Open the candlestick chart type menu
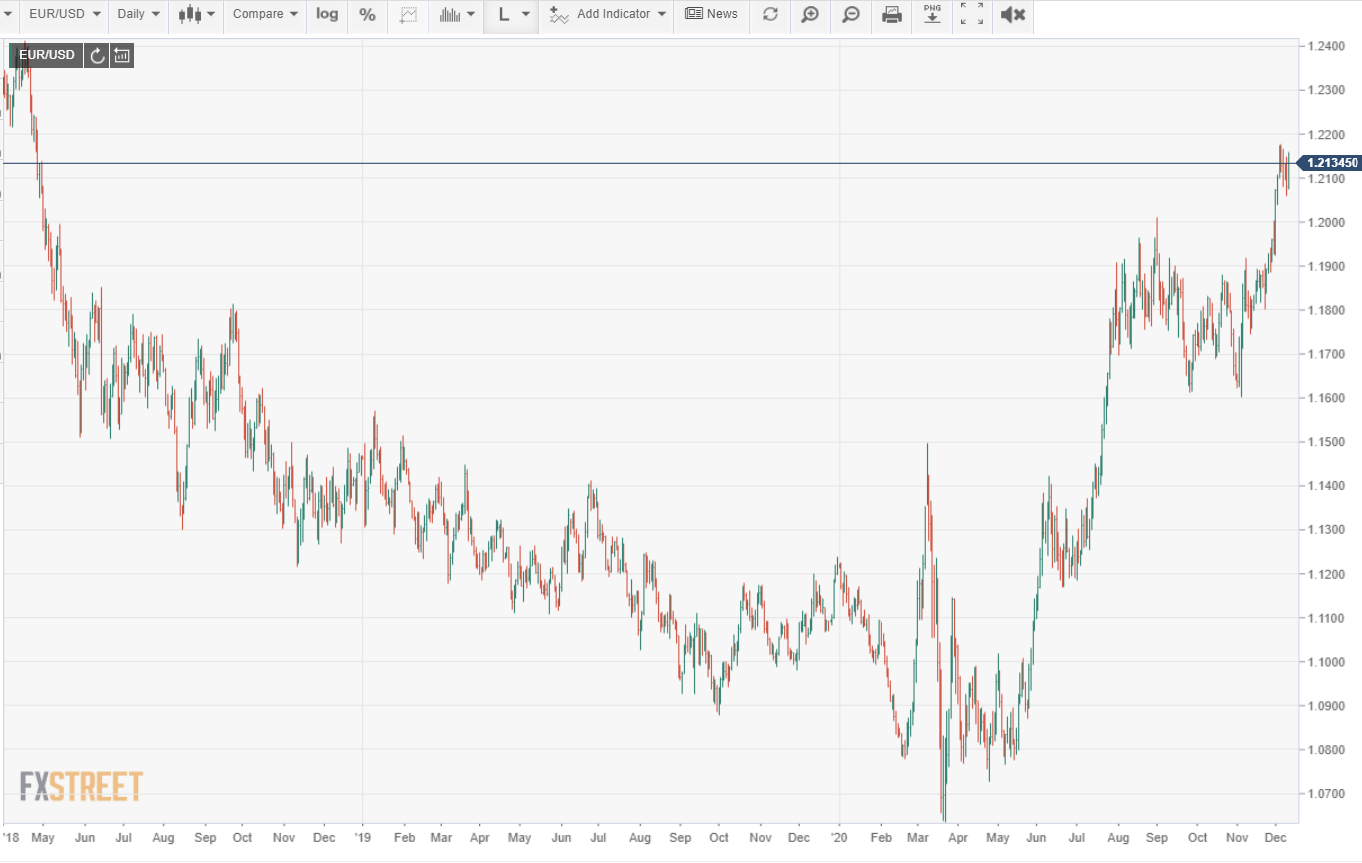Screen dimensions: 1362x863 click(x=196, y=14)
